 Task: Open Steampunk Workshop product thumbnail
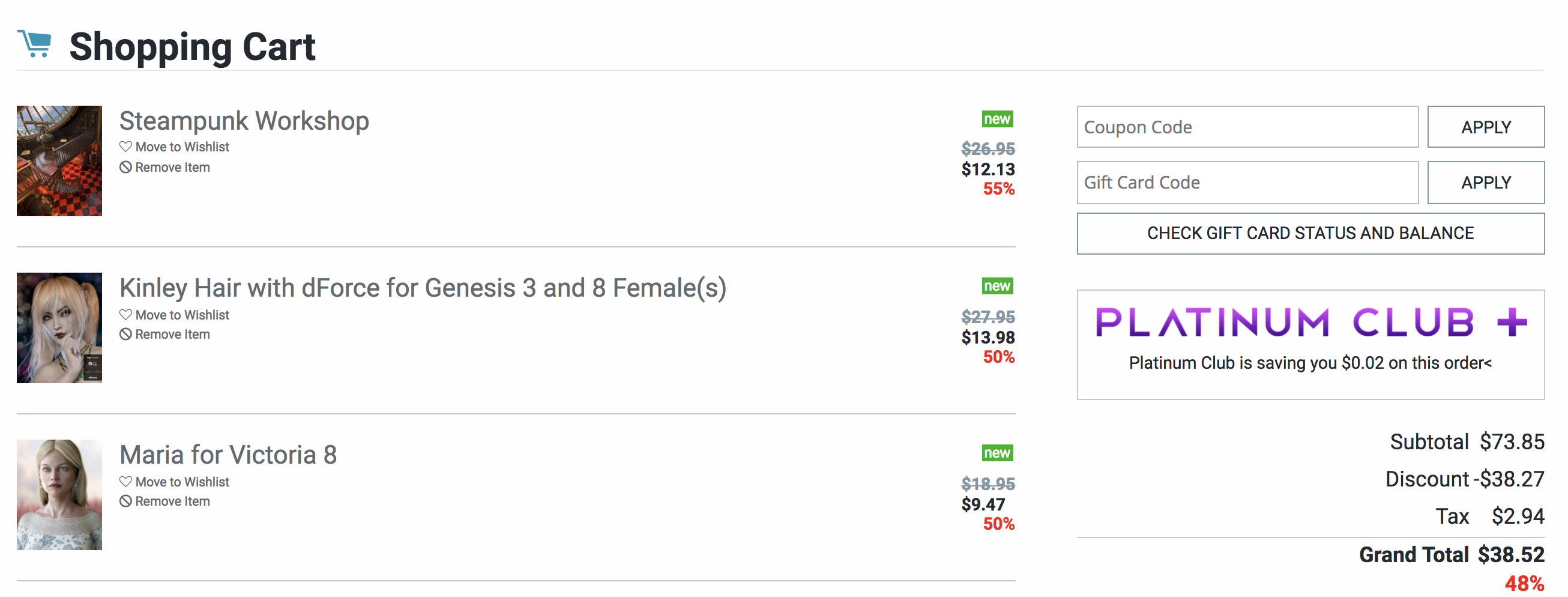(x=59, y=161)
